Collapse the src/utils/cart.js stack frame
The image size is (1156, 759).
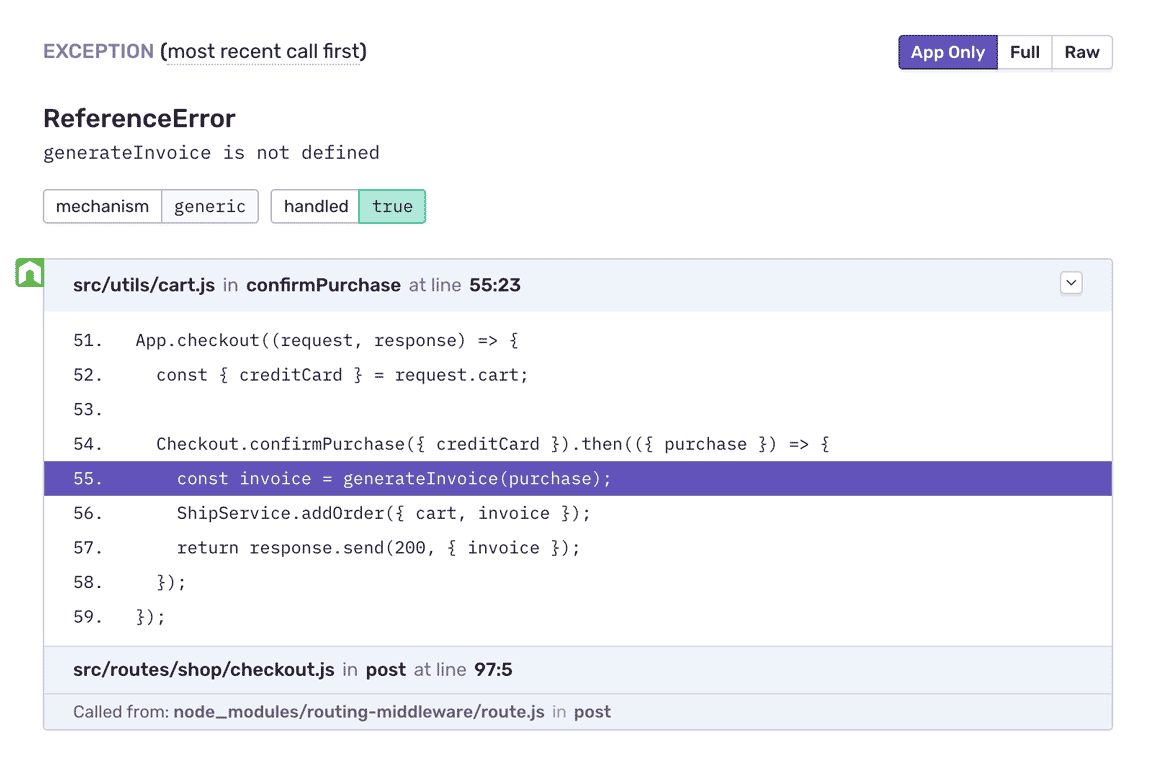(143, 284)
